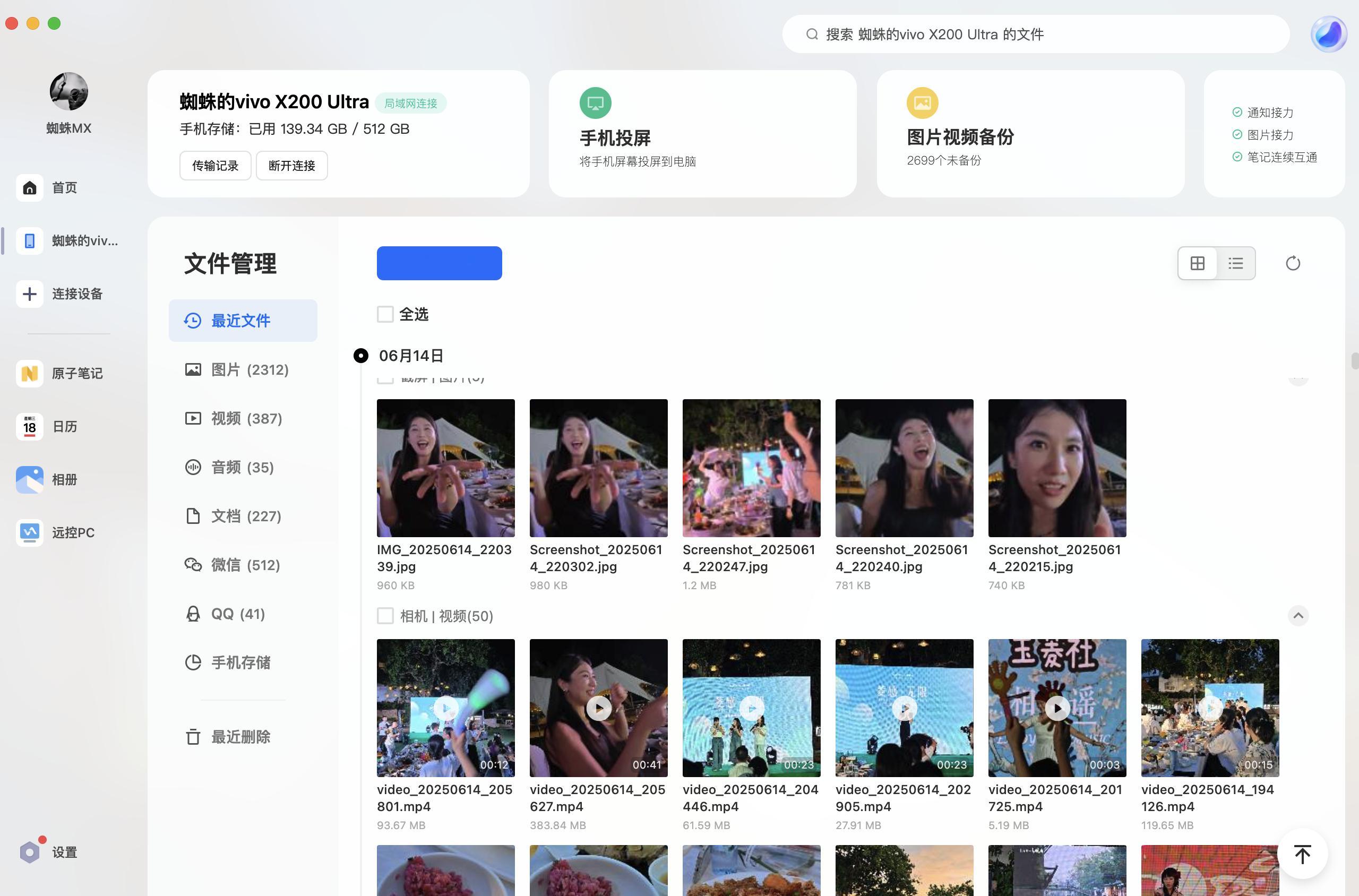Play video_20250614_205801.mp4 via its play icon

tap(446, 709)
